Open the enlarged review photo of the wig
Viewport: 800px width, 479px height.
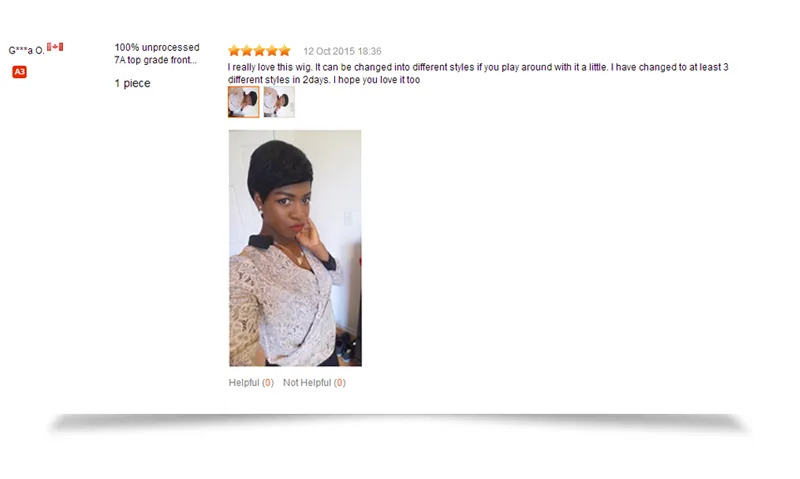[x=295, y=248]
